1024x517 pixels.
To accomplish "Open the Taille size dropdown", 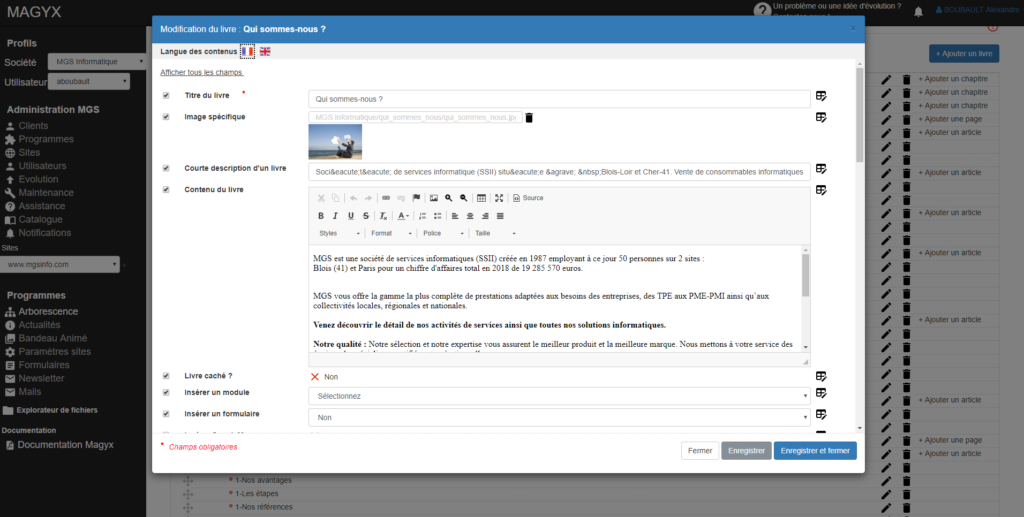I will click(x=495, y=234).
